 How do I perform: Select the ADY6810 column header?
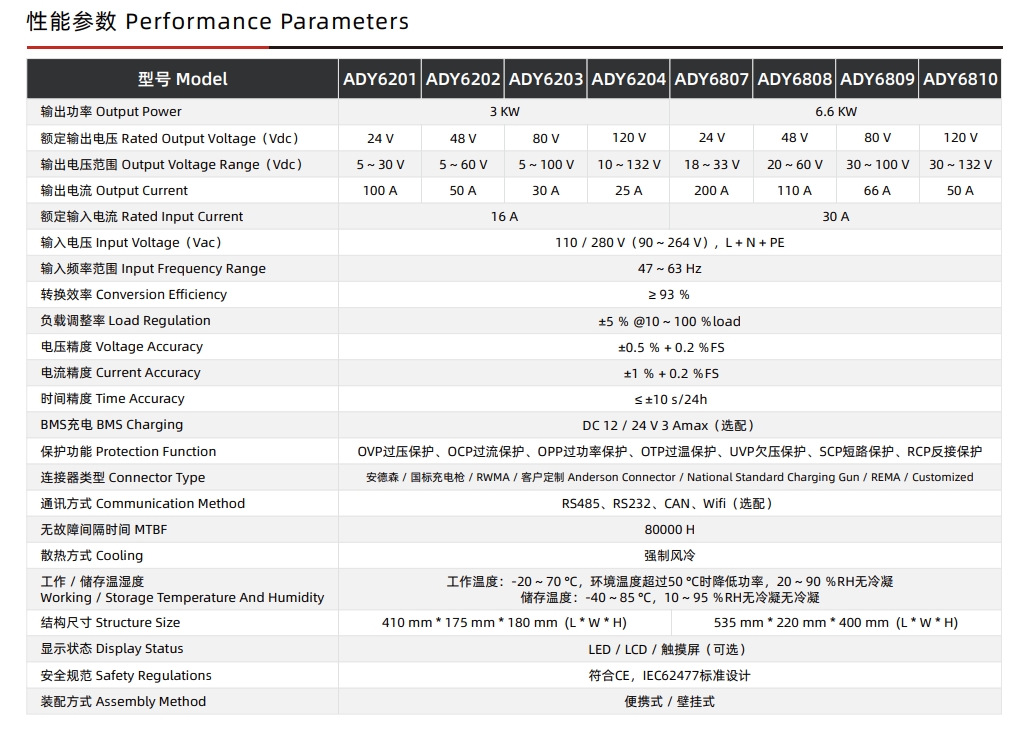pos(960,79)
